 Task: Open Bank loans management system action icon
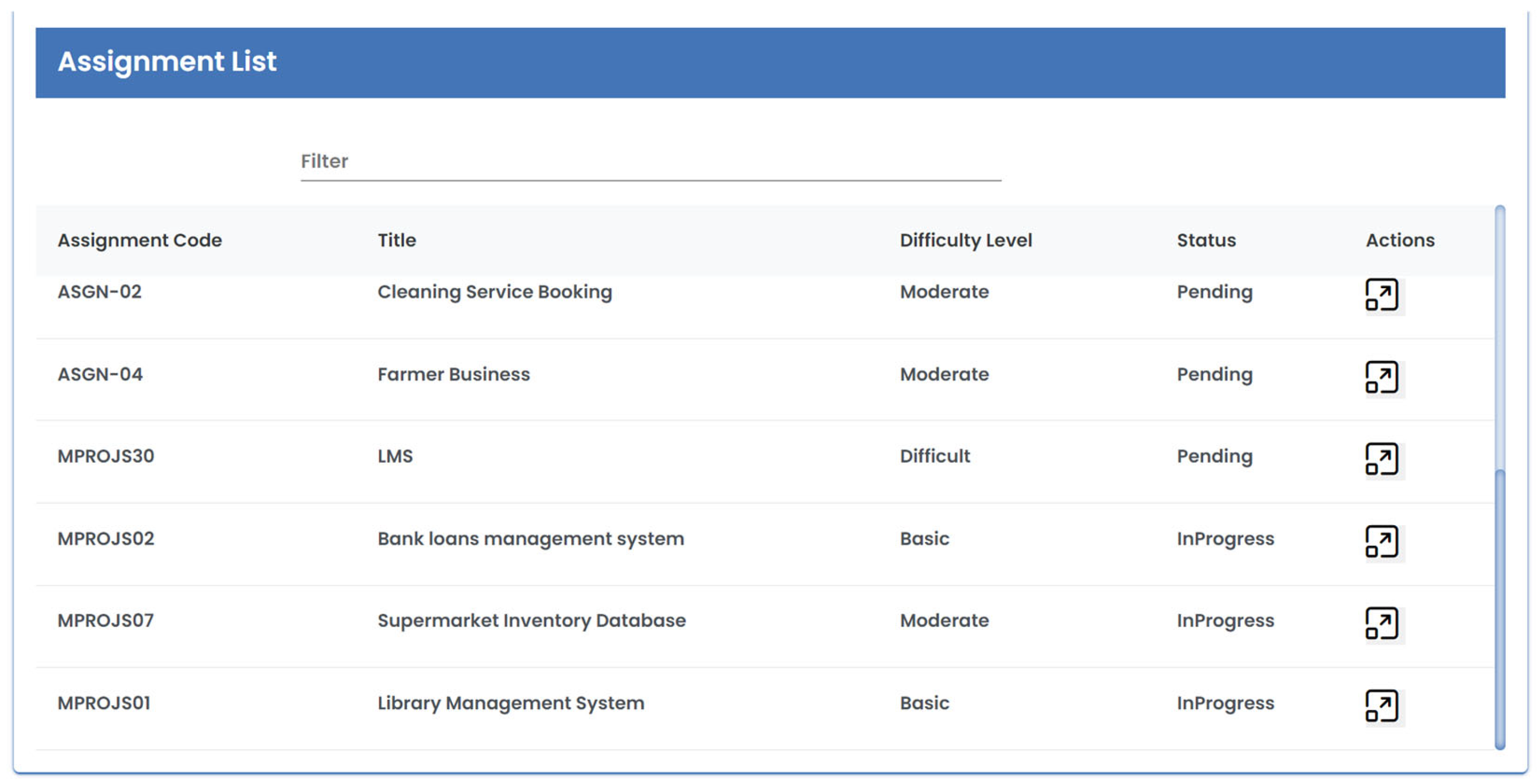[1381, 541]
